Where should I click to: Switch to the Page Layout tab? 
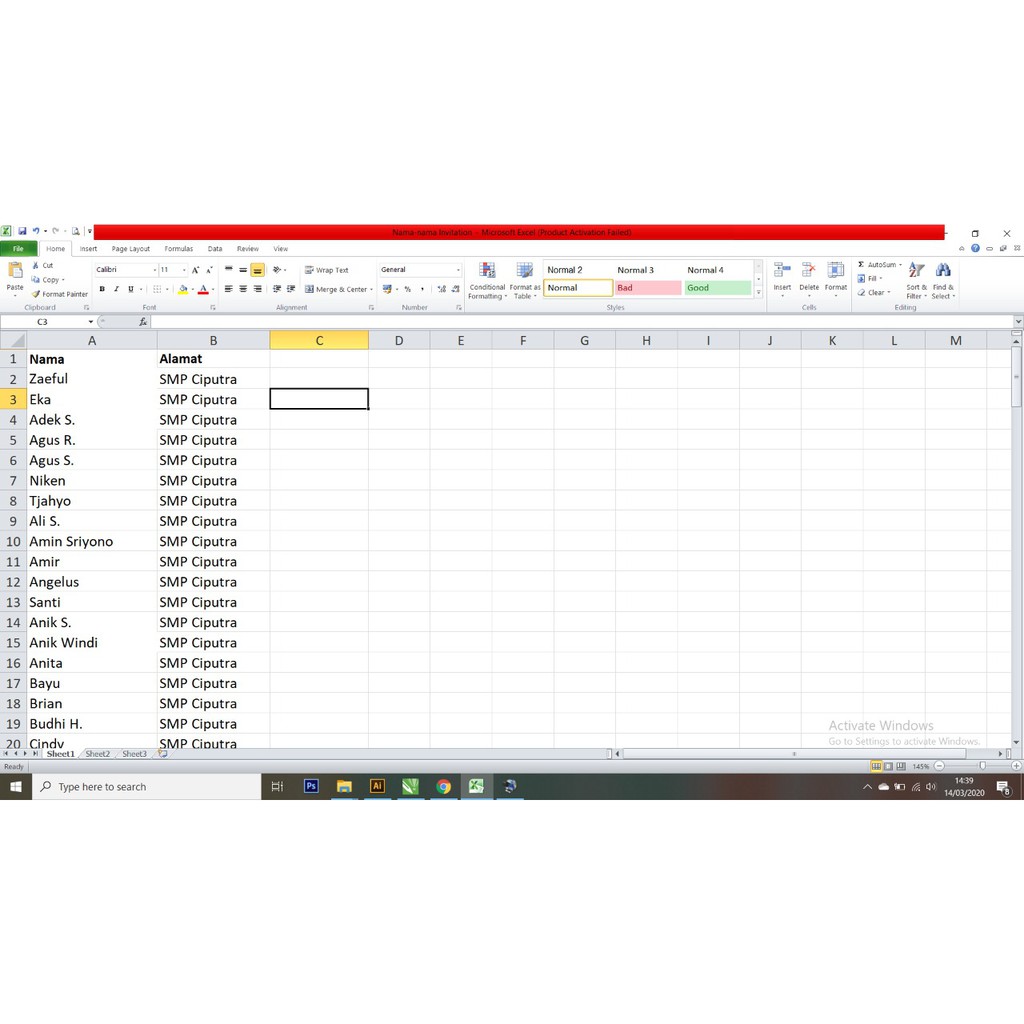tap(131, 249)
